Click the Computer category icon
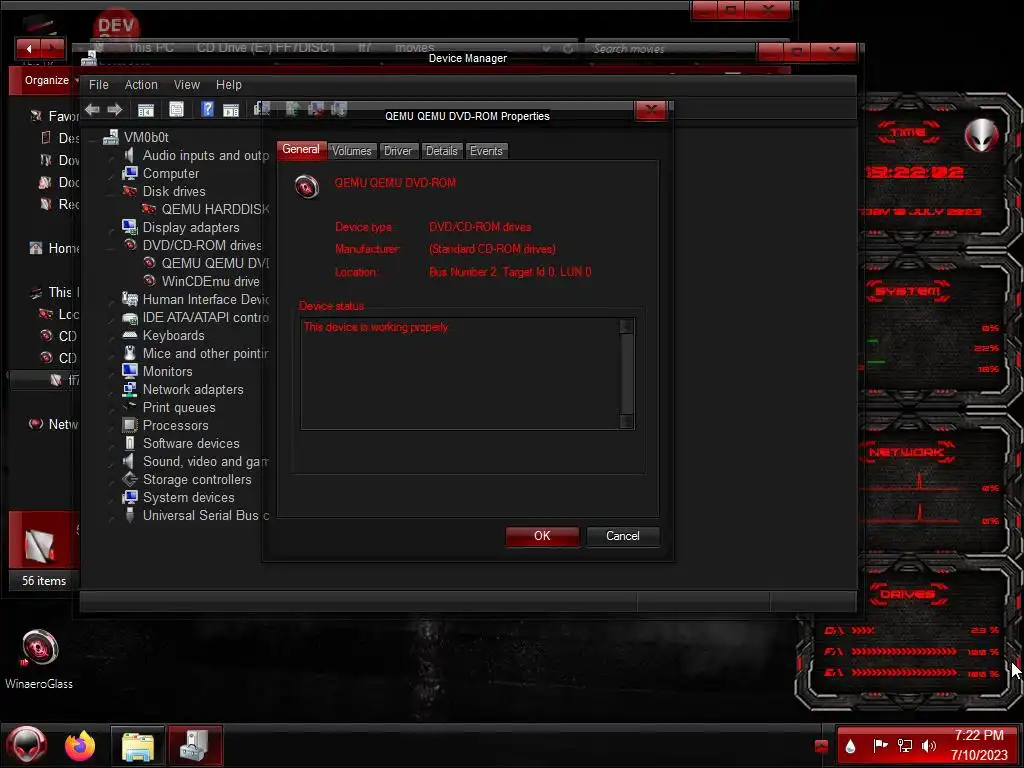The height and width of the screenshot is (768, 1024). tap(129, 173)
